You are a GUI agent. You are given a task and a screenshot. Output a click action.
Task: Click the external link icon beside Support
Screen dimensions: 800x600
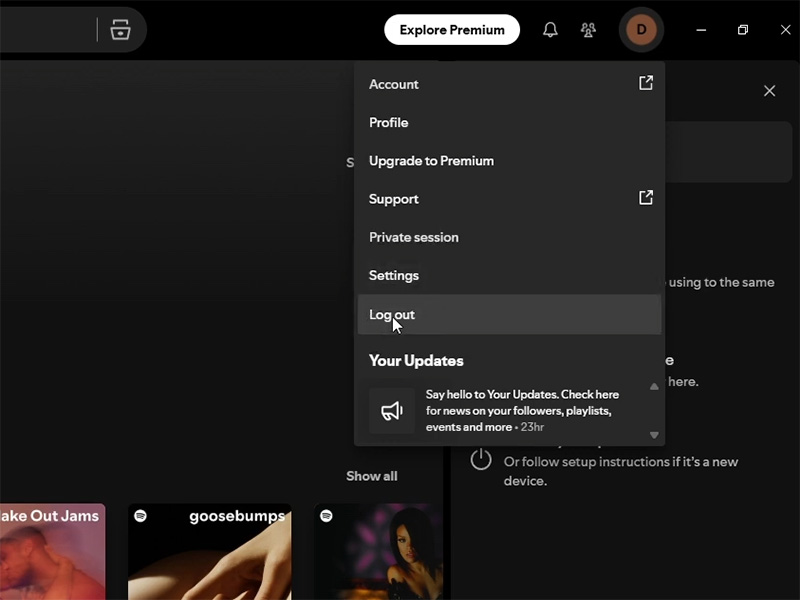(646, 197)
